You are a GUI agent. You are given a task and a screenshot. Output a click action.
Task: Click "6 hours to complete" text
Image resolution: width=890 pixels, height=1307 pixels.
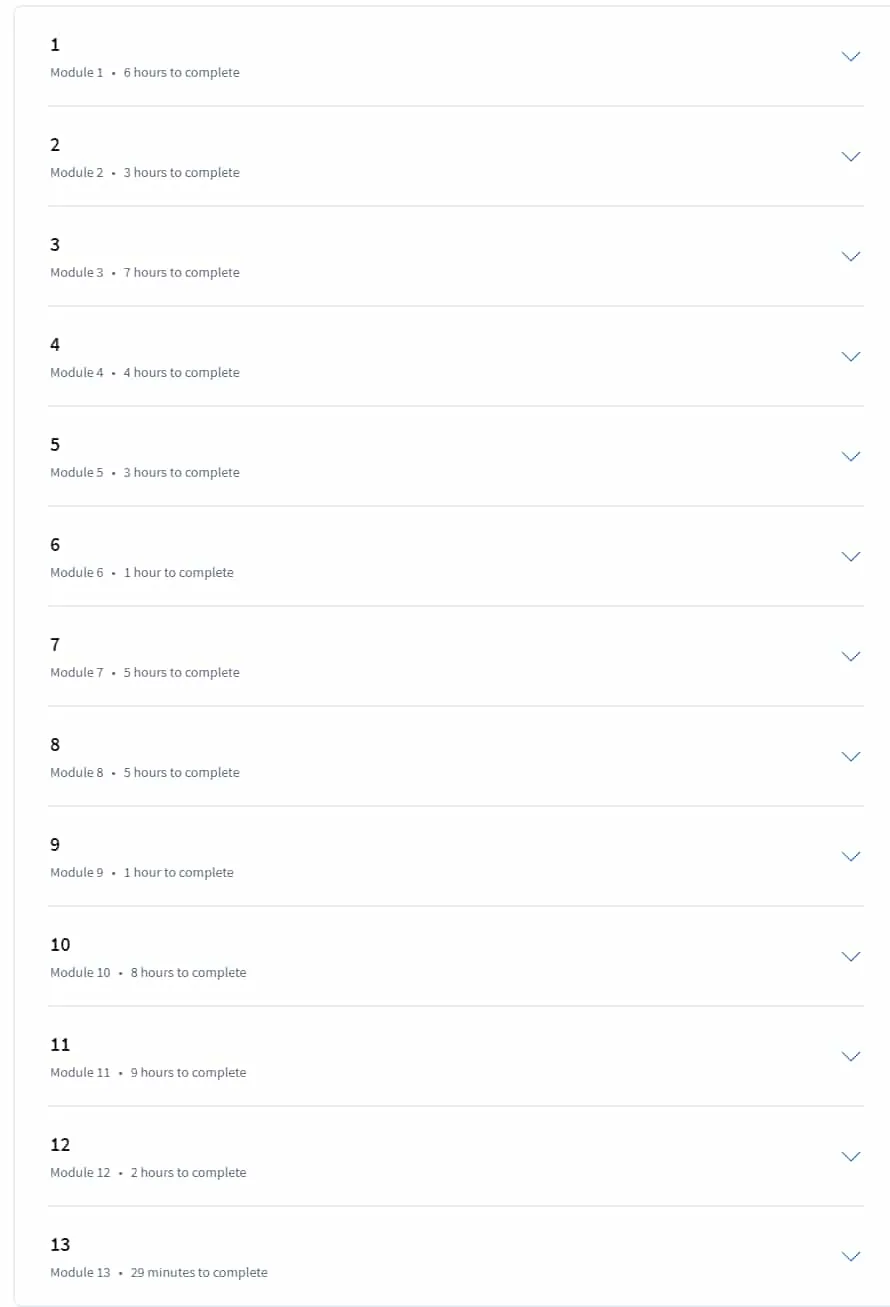pos(182,73)
